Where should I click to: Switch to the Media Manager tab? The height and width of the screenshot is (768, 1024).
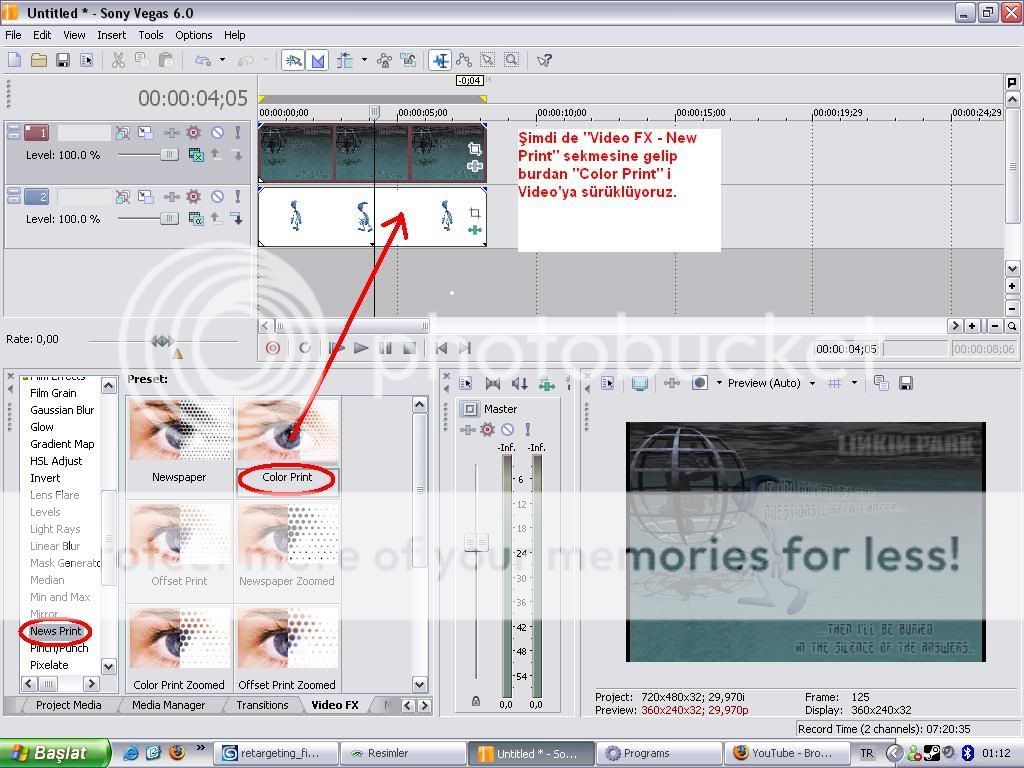[x=168, y=705]
